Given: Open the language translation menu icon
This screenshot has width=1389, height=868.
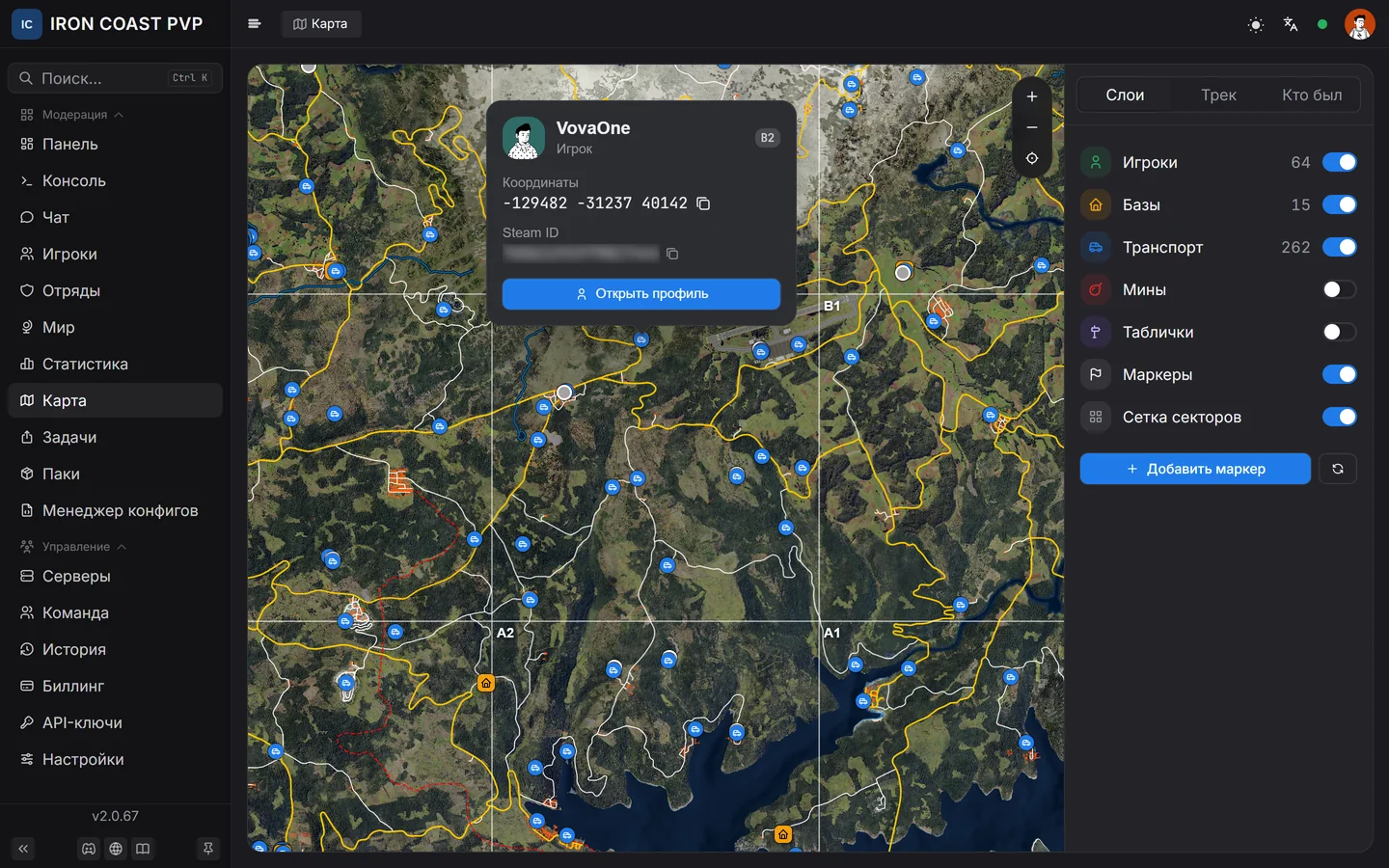Looking at the screenshot, I should (x=1291, y=24).
